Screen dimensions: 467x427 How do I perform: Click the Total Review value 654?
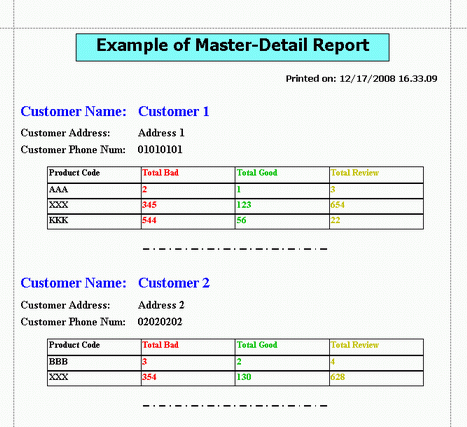(337, 205)
